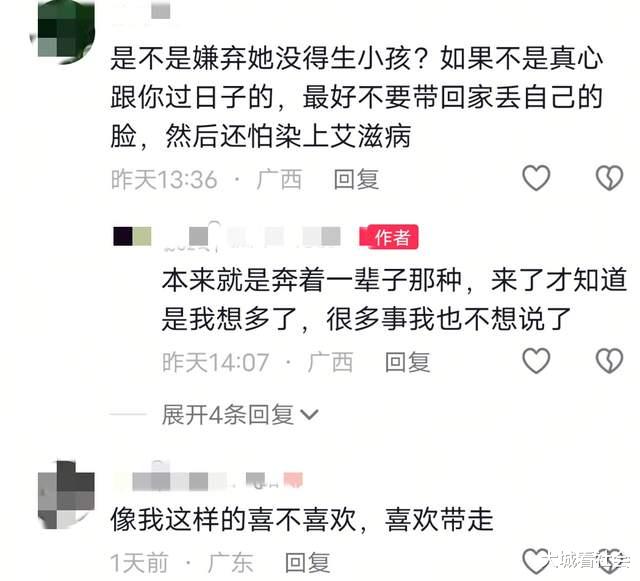Like the Guangdong comment posted 1天前

(536, 561)
